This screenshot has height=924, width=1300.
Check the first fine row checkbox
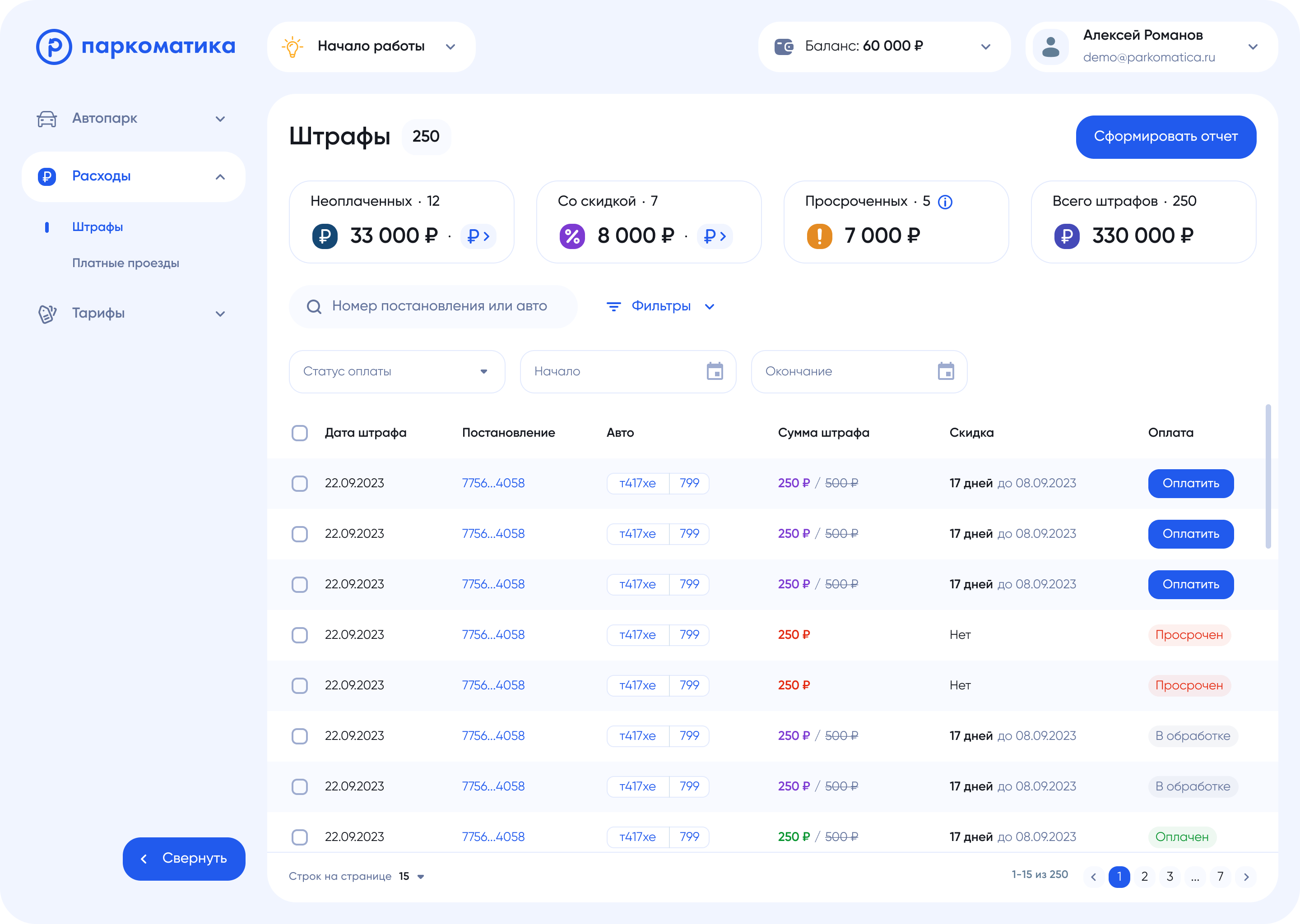point(299,484)
